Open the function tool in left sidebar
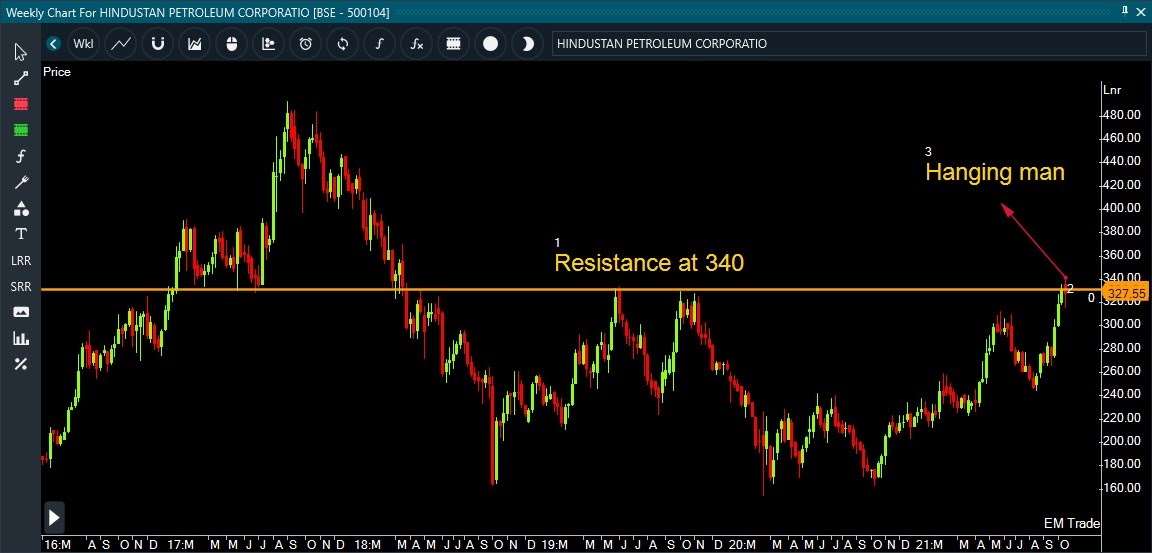Viewport: 1152px width, 553px height. [21, 156]
